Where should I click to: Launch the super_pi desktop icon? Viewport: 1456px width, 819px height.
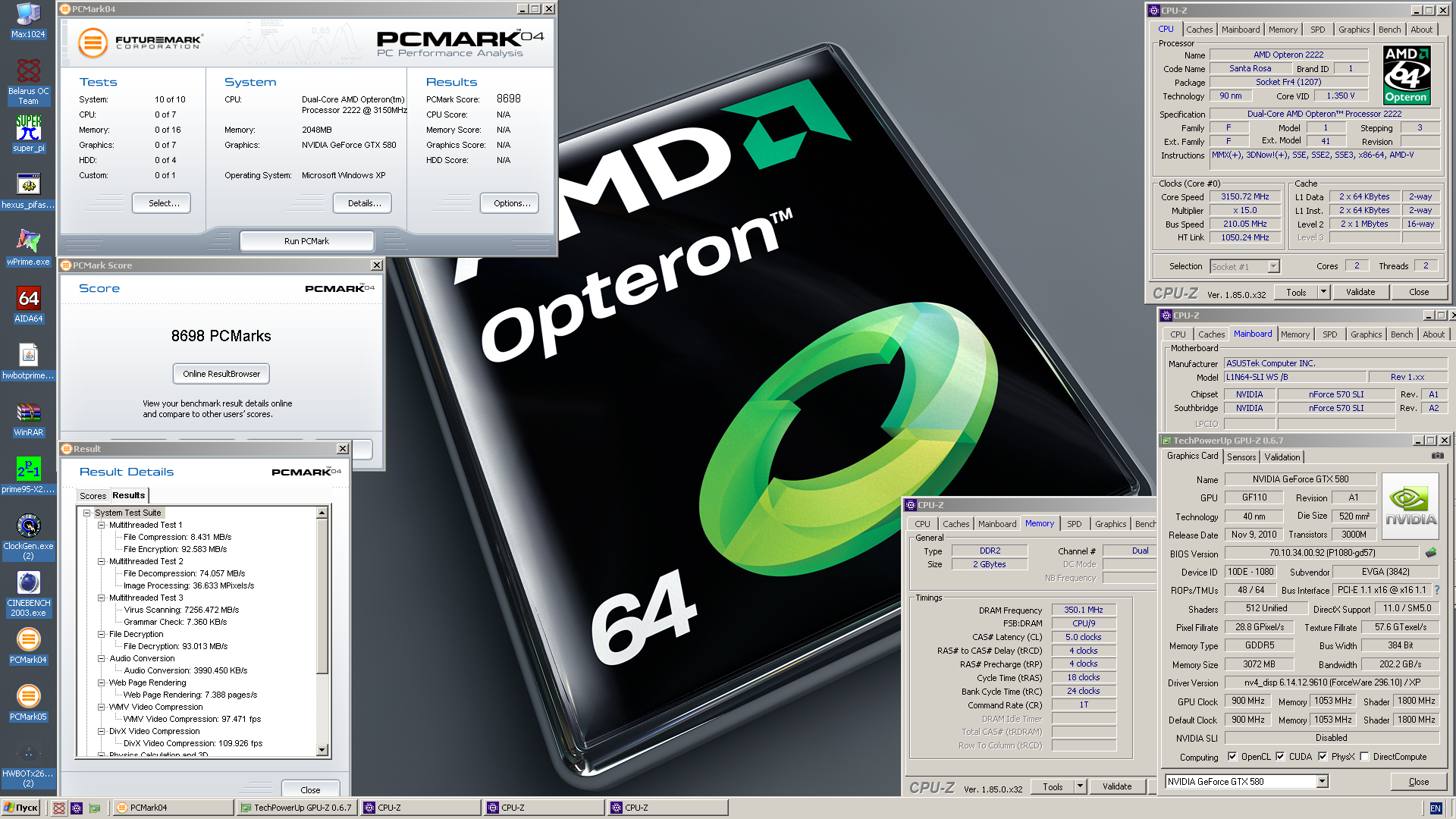(28, 133)
